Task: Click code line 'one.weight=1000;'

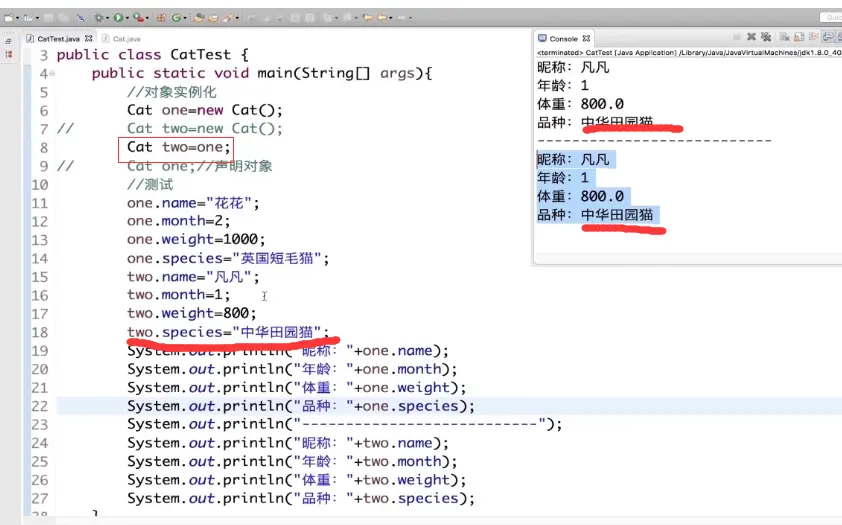Action: pyautogui.click(x=196, y=239)
